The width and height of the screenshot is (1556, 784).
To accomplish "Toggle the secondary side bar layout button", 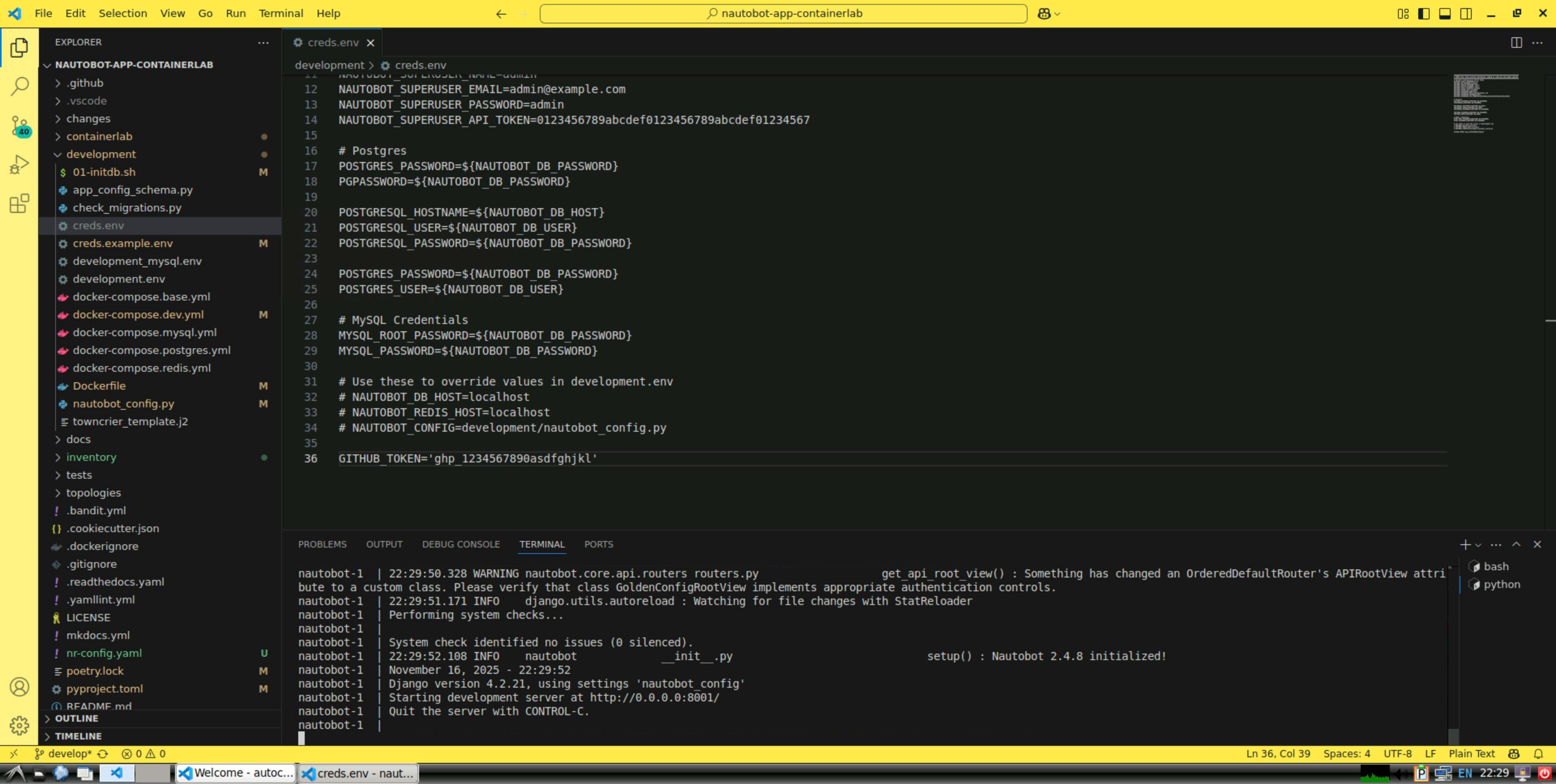I will tap(1466, 13).
